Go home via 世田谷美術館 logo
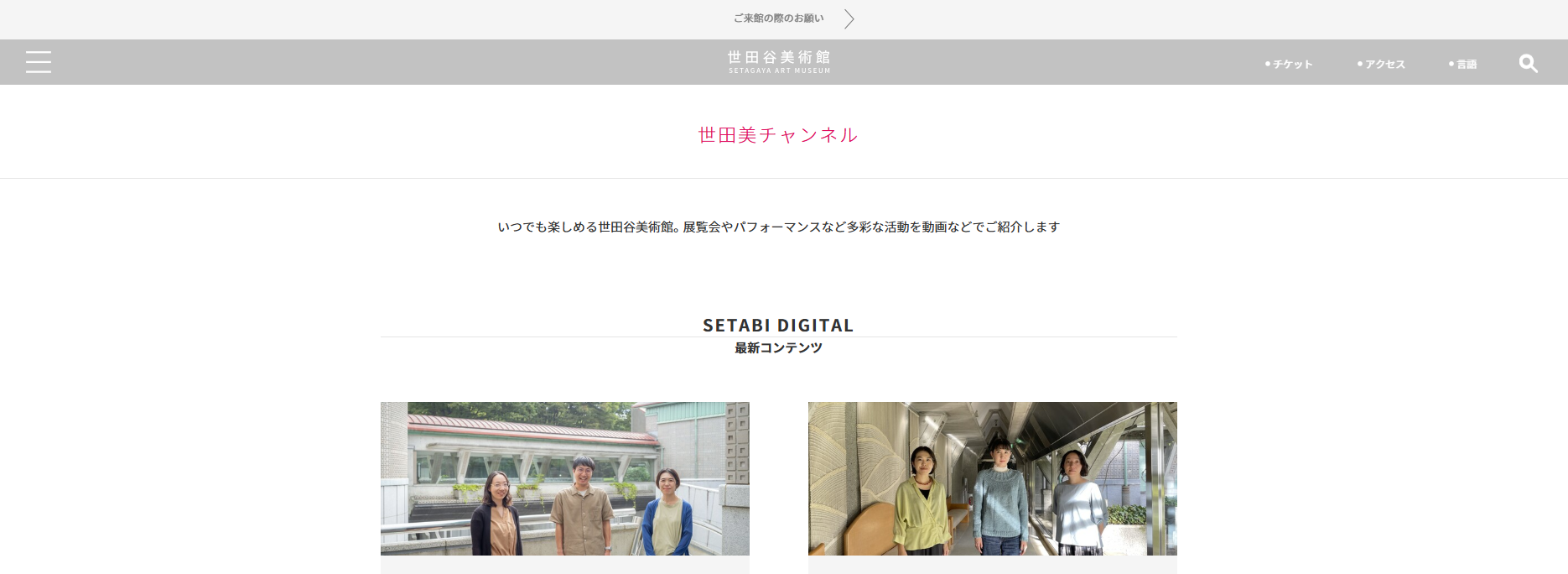1568x574 pixels. [x=779, y=57]
